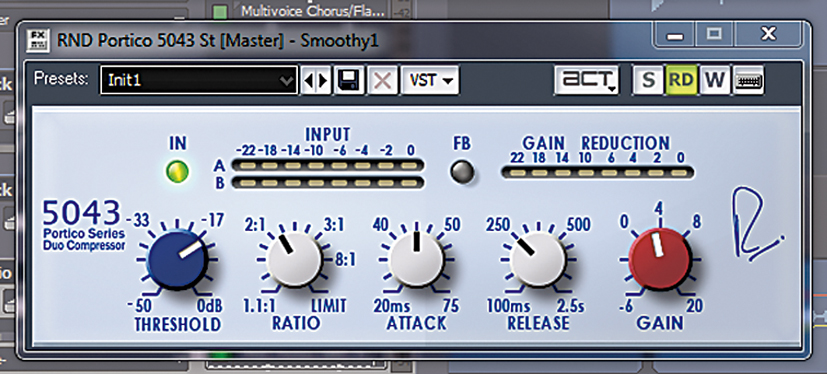Click the ATTACK knob
The width and height of the screenshot is (827, 374).
tap(417, 258)
